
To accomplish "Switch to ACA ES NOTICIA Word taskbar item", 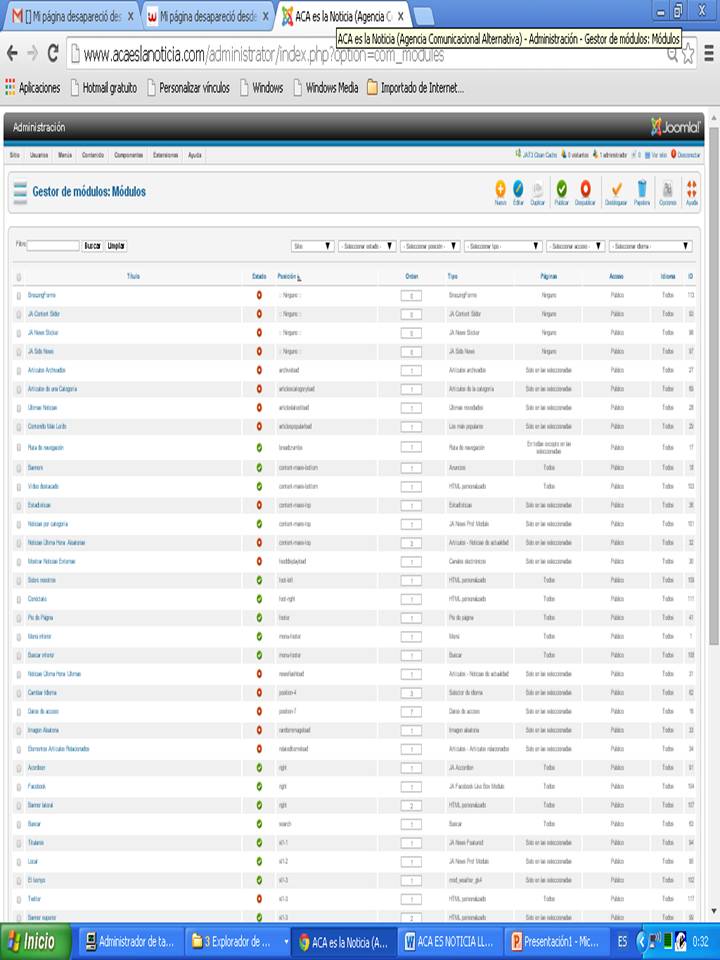I will 449,942.
